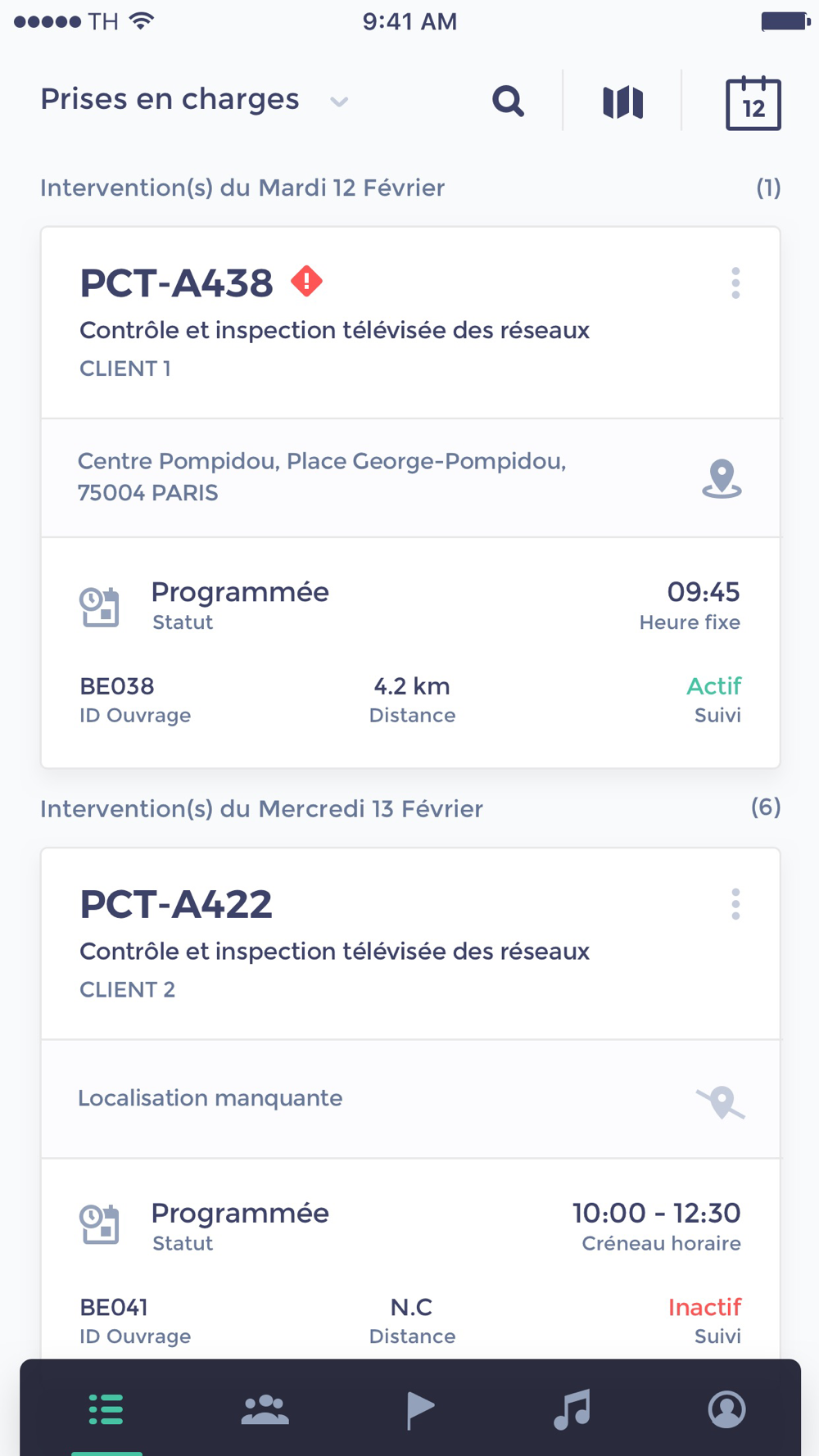Tap the missing location crossed pin icon

[721, 1102]
